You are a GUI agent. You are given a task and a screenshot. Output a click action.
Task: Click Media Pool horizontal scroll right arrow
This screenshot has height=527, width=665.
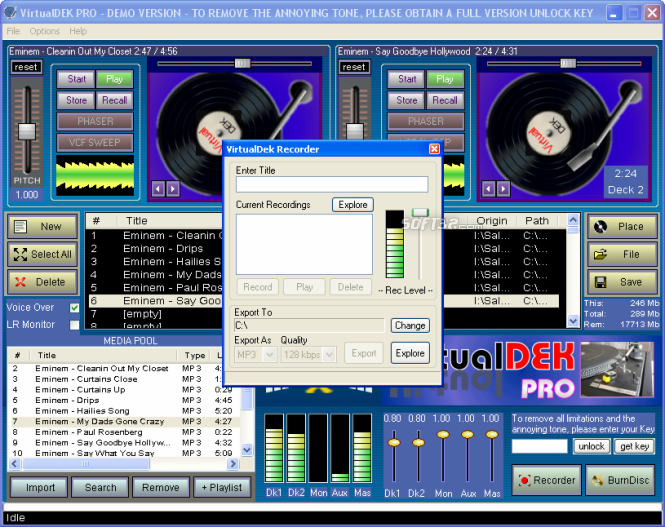(x=232, y=464)
